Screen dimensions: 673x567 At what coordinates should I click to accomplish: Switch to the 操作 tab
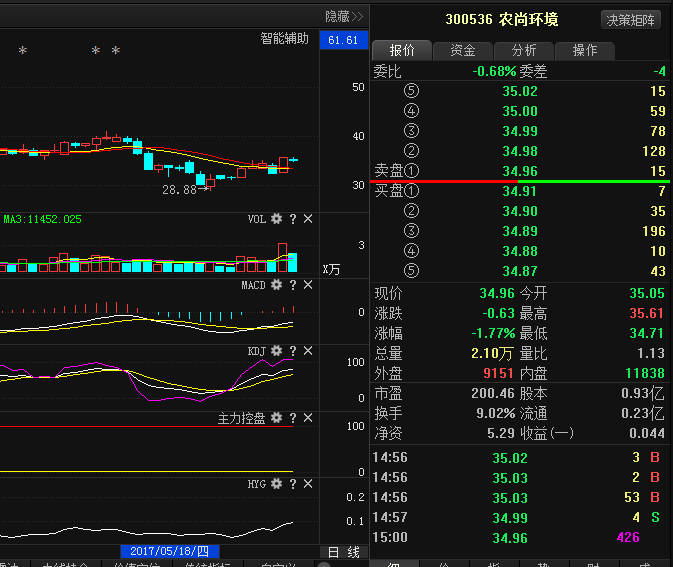coord(585,51)
